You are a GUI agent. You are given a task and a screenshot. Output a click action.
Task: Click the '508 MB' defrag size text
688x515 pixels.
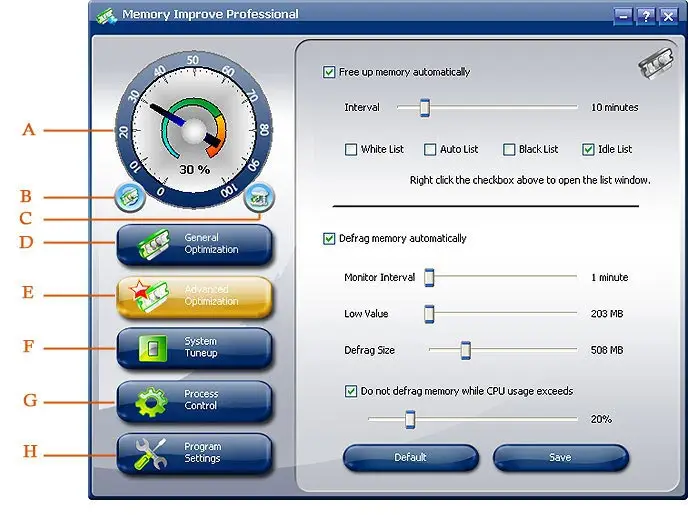(x=607, y=350)
